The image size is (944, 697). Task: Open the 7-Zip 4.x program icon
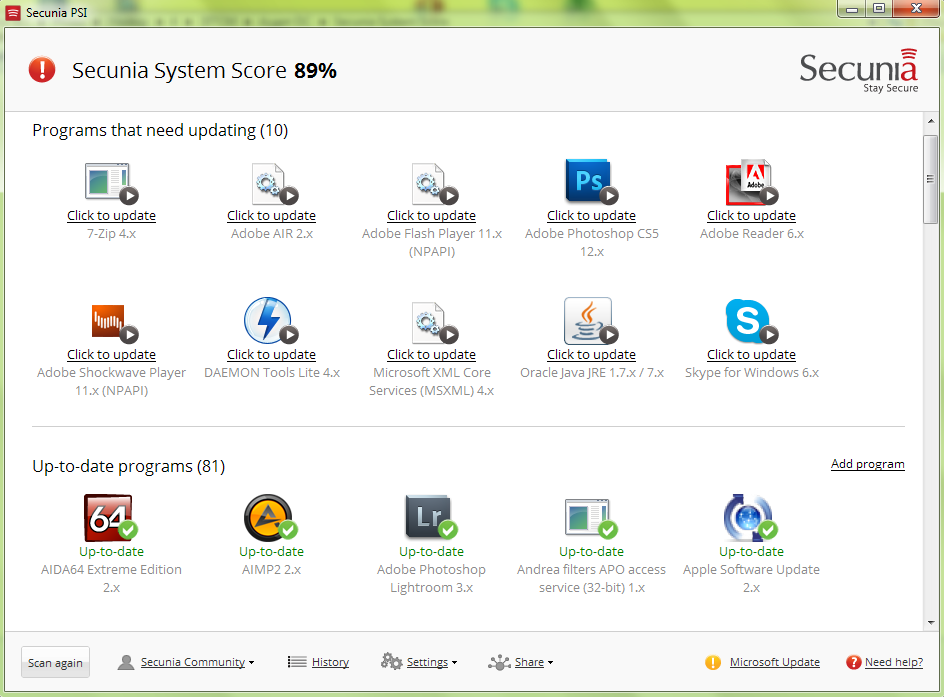click(x=111, y=182)
